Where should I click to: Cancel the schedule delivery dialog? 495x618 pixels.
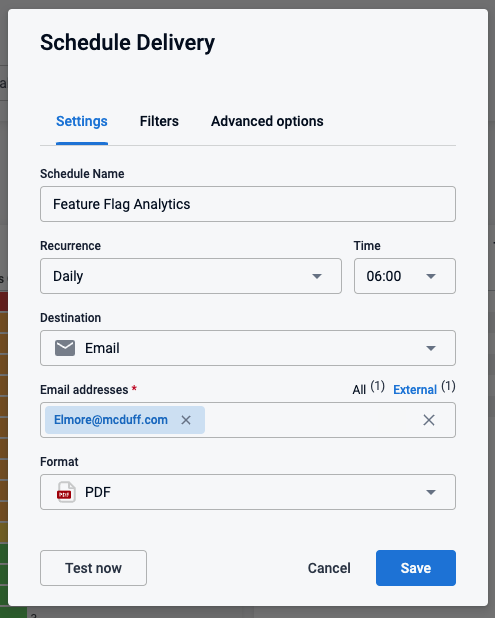pos(329,568)
